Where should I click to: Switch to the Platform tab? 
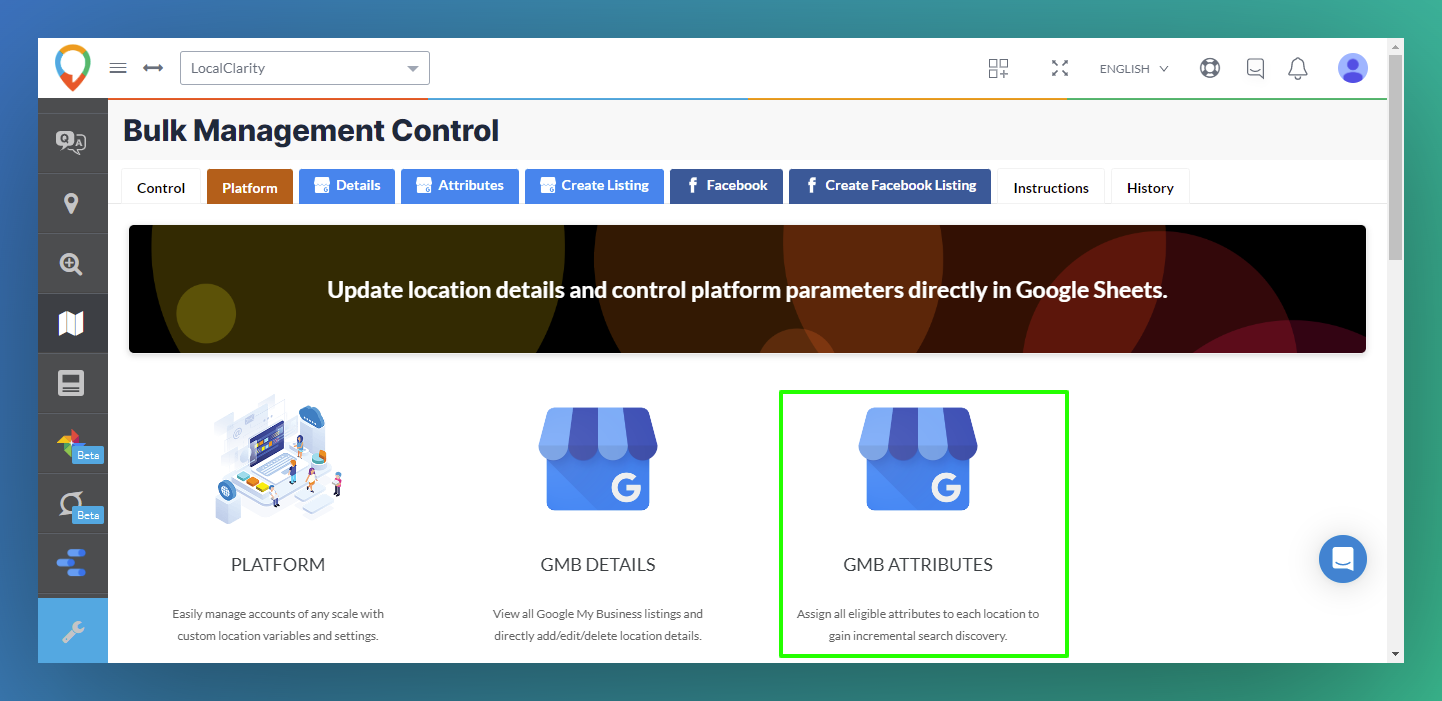pos(250,187)
